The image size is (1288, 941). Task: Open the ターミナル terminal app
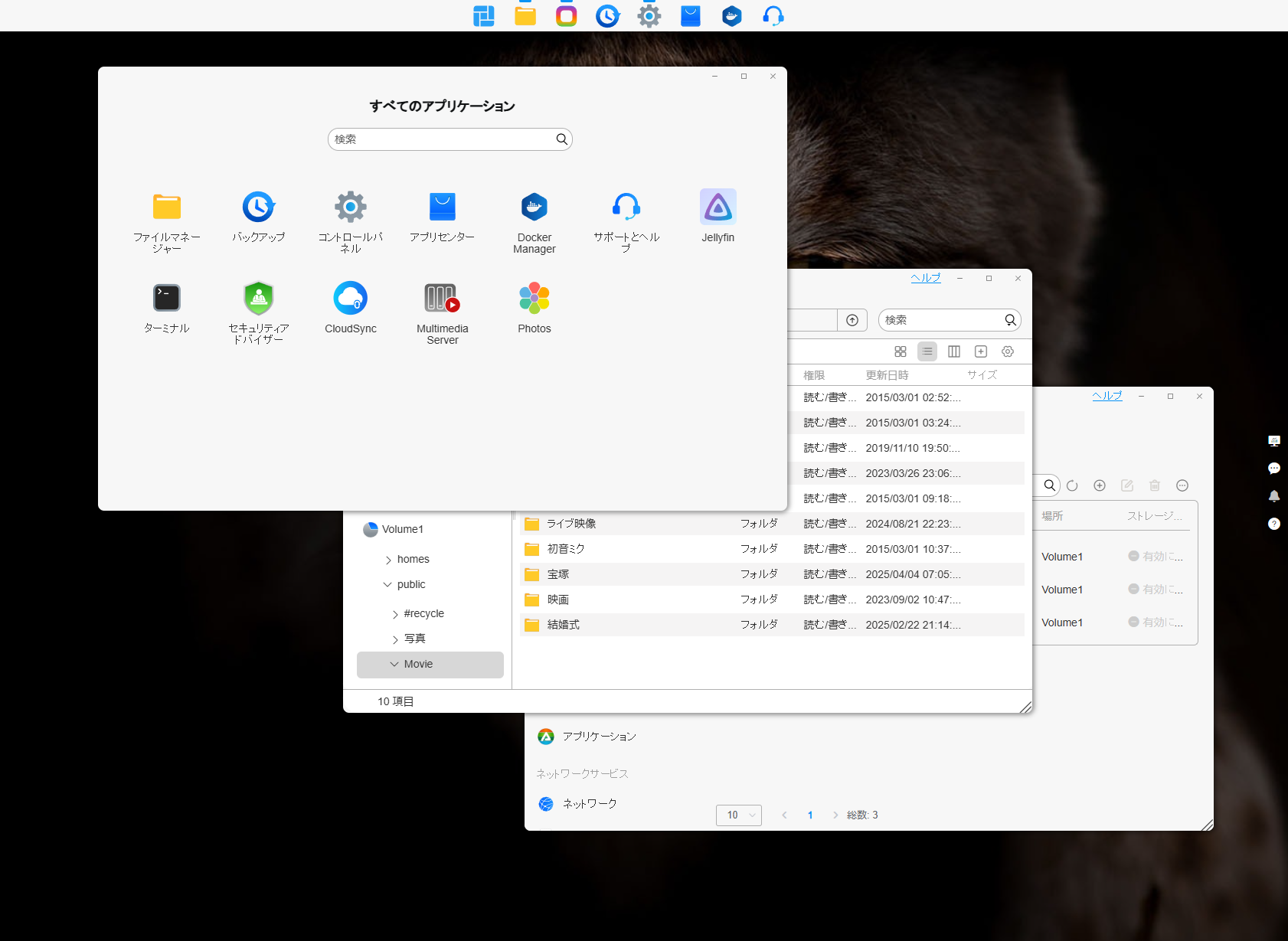point(166,299)
